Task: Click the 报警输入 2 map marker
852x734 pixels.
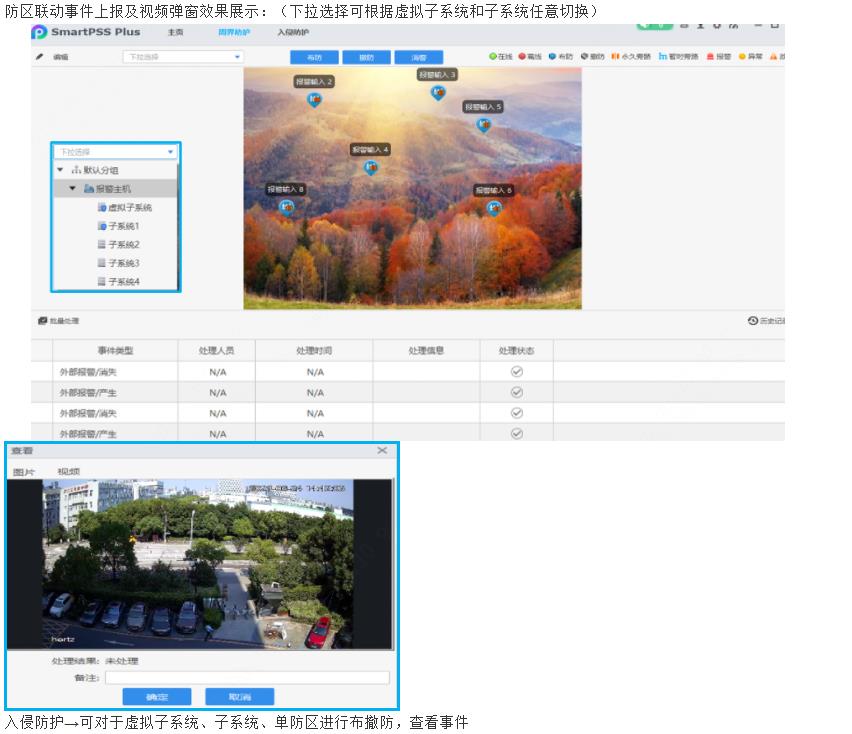Action: [x=314, y=99]
